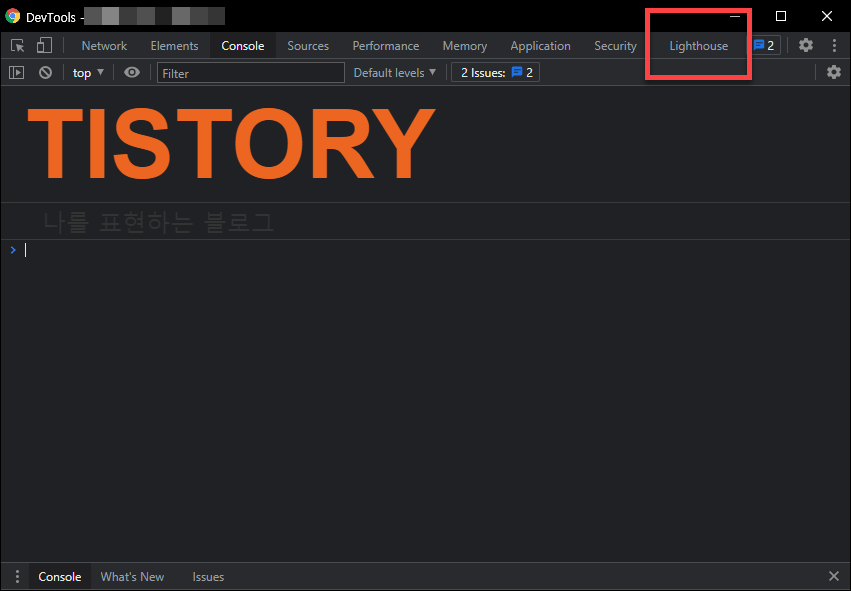
Task: Open the Sources tab
Action: (x=308, y=46)
